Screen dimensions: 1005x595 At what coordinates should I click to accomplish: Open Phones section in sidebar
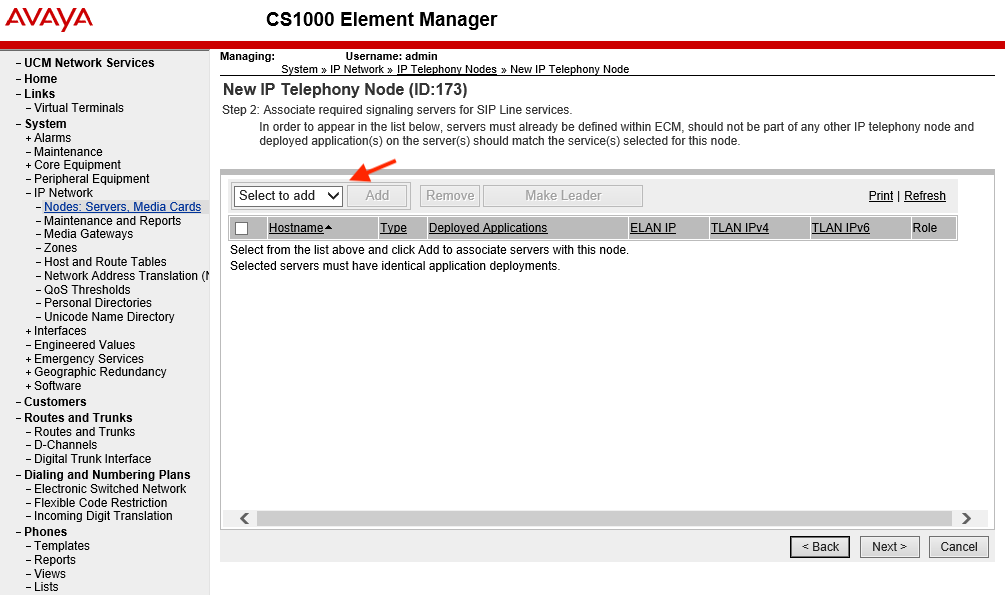pyautogui.click(x=46, y=532)
